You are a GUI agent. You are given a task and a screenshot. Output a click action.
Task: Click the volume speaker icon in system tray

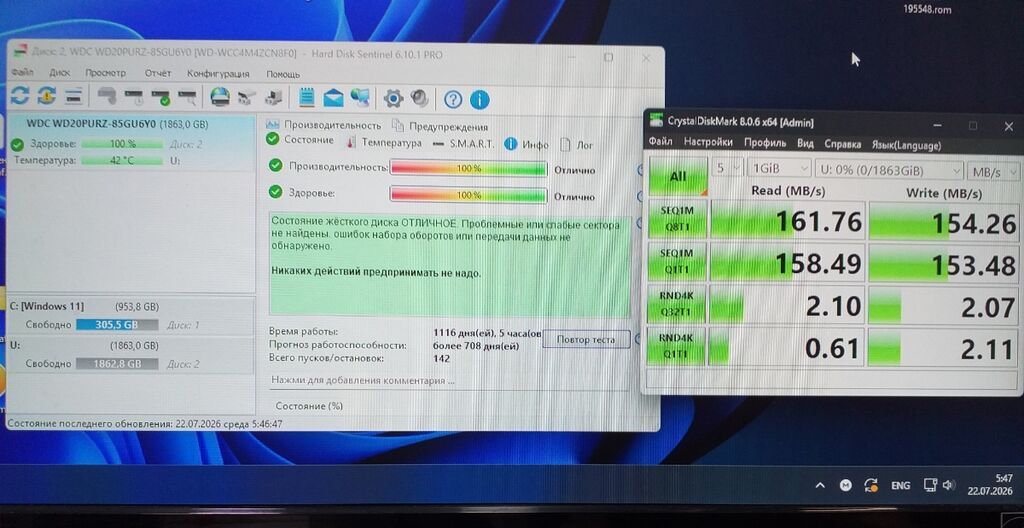tap(948, 486)
